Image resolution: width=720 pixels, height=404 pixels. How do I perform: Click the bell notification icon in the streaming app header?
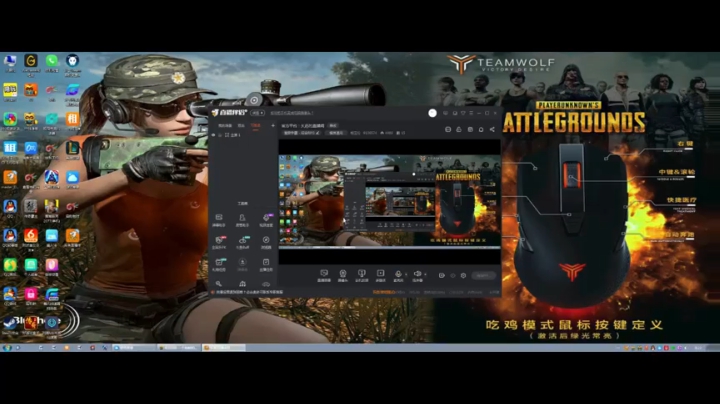[x=481, y=129]
